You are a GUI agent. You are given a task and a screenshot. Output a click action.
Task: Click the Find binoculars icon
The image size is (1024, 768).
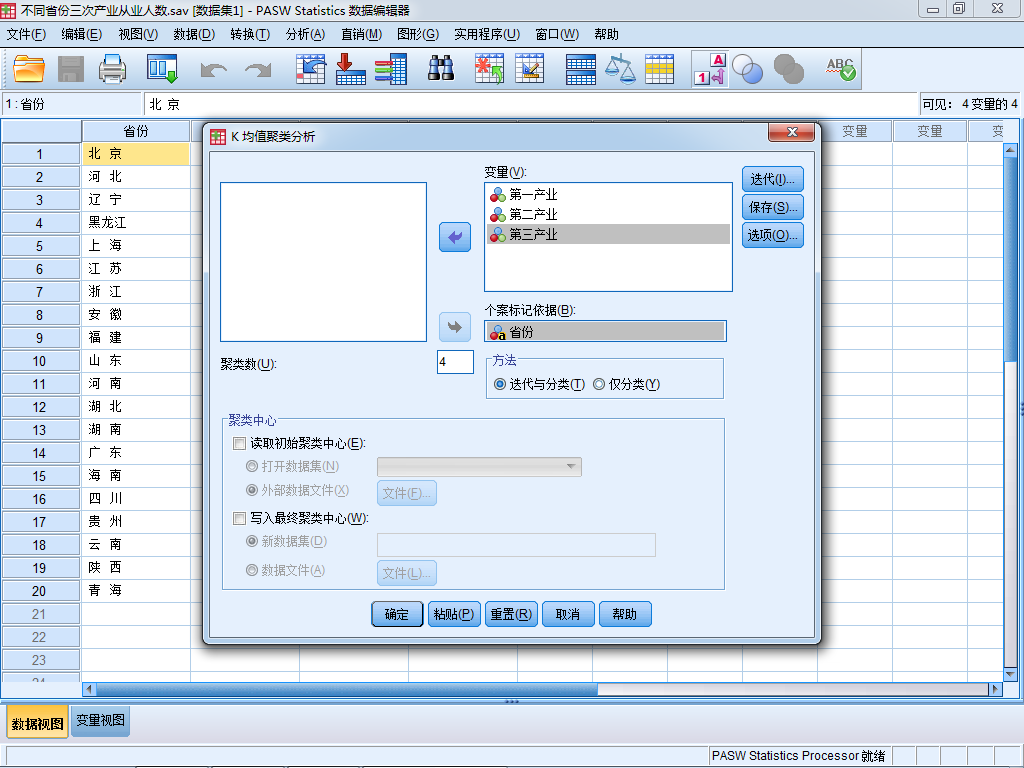pyautogui.click(x=441, y=69)
